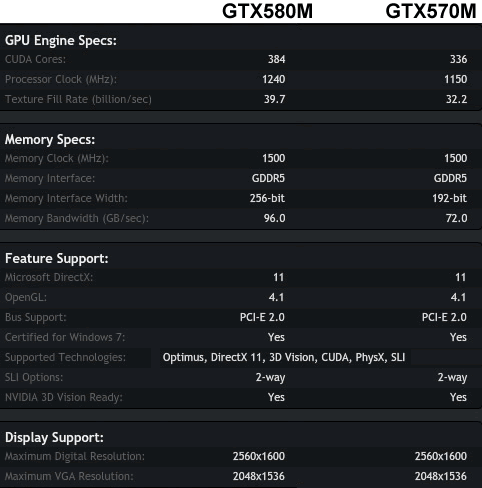Click the 192-bit Memory Interface Width value
Image resolution: width=482 pixels, height=488 pixels.
point(450,198)
